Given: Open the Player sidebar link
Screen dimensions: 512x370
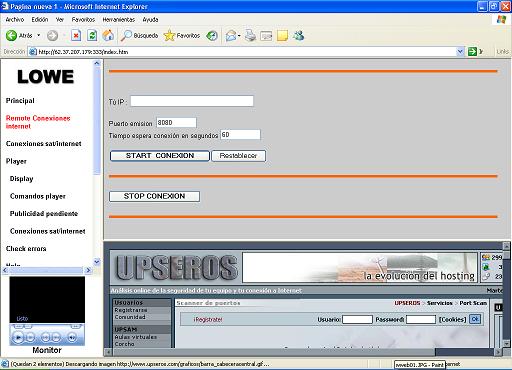Looking at the screenshot, I should pyautogui.click(x=16, y=161).
